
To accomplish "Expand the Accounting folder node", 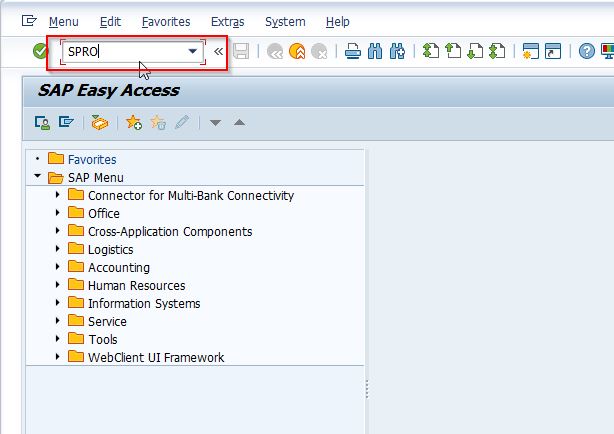I will (58, 266).
